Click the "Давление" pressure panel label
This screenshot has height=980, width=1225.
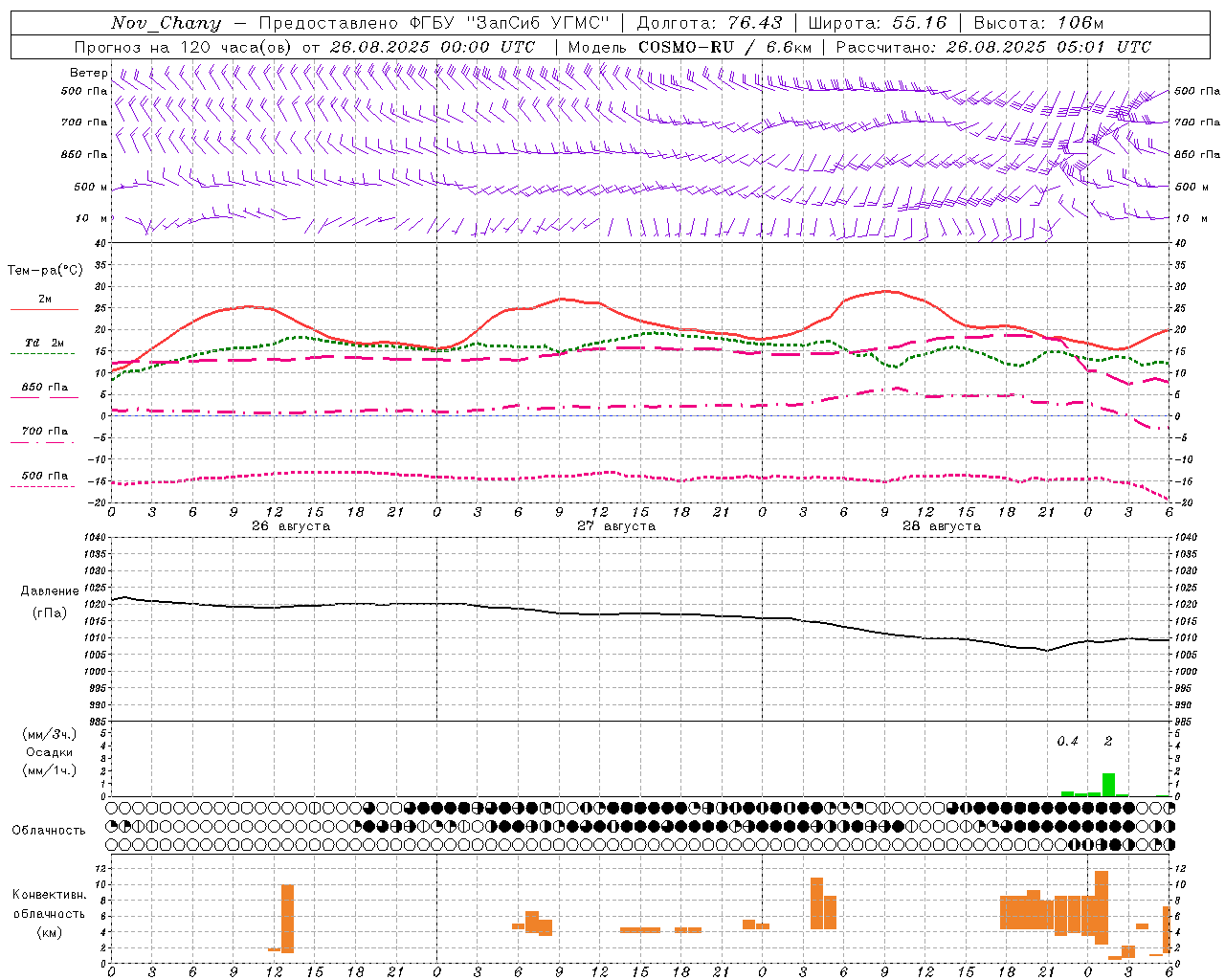click(50, 591)
